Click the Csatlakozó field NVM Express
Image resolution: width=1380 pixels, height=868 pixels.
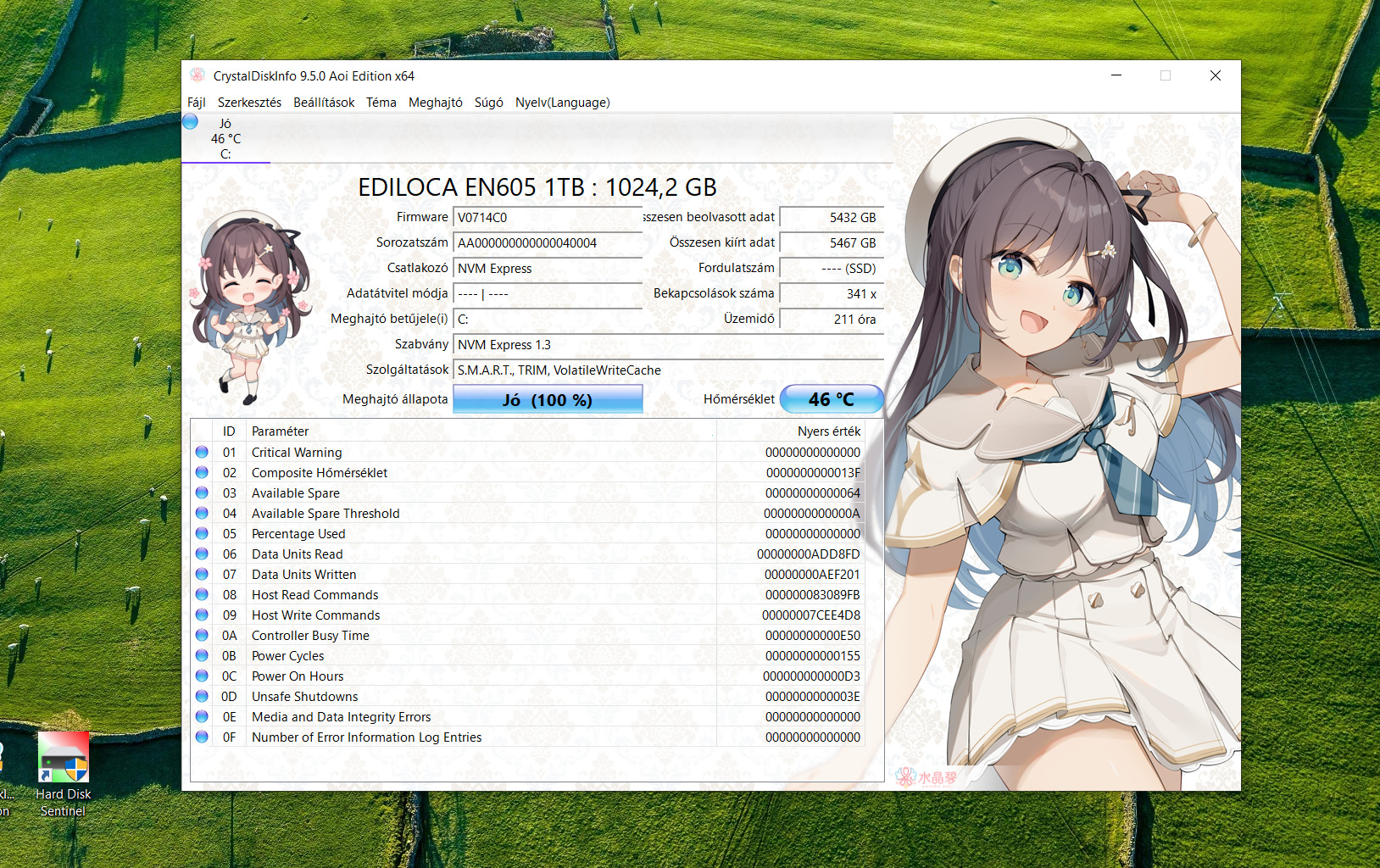click(x=548, y=269)
